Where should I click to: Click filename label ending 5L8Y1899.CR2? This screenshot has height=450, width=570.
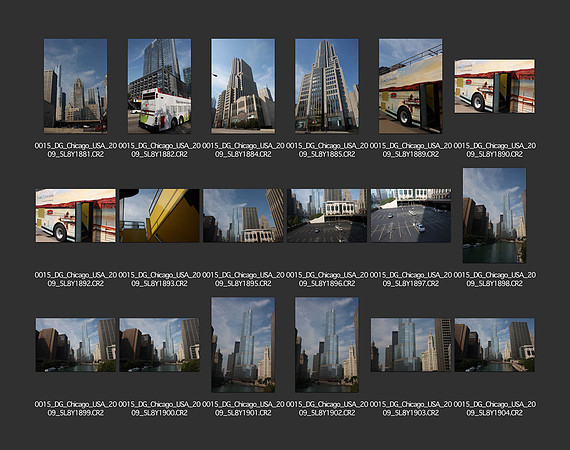pos(76,409)
